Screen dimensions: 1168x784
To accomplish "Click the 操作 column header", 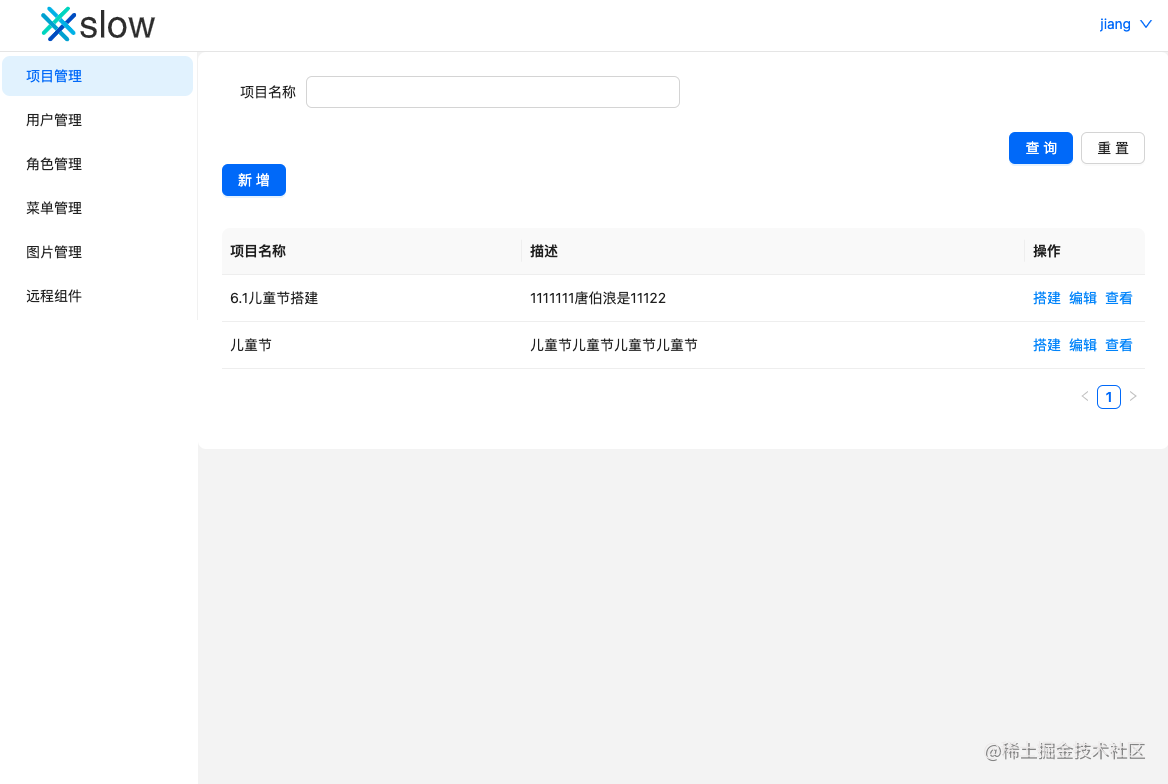I will click(x=1085, y=251).
